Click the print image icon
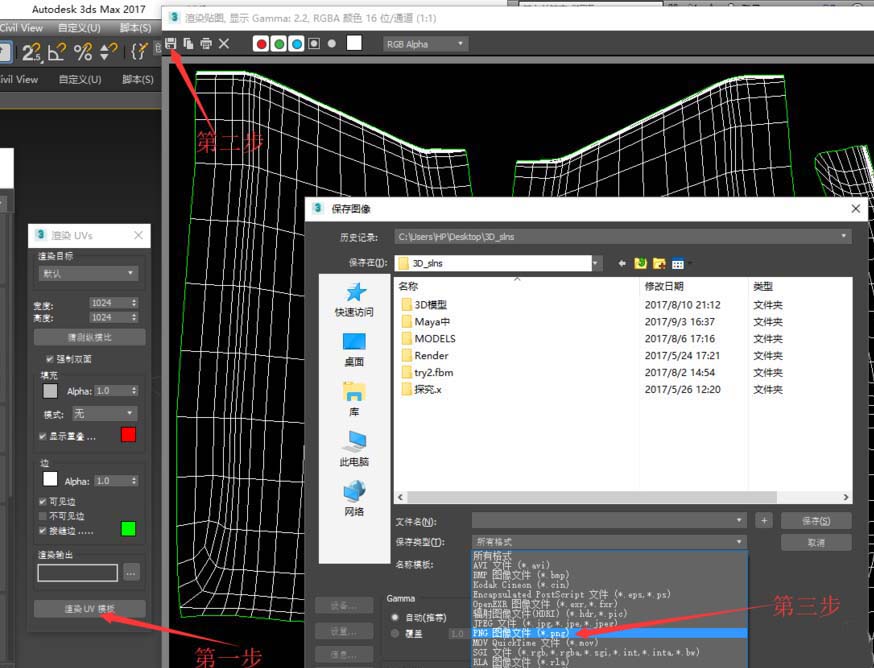This screenshot has width=874, height=668. click(x=206, y=43)
